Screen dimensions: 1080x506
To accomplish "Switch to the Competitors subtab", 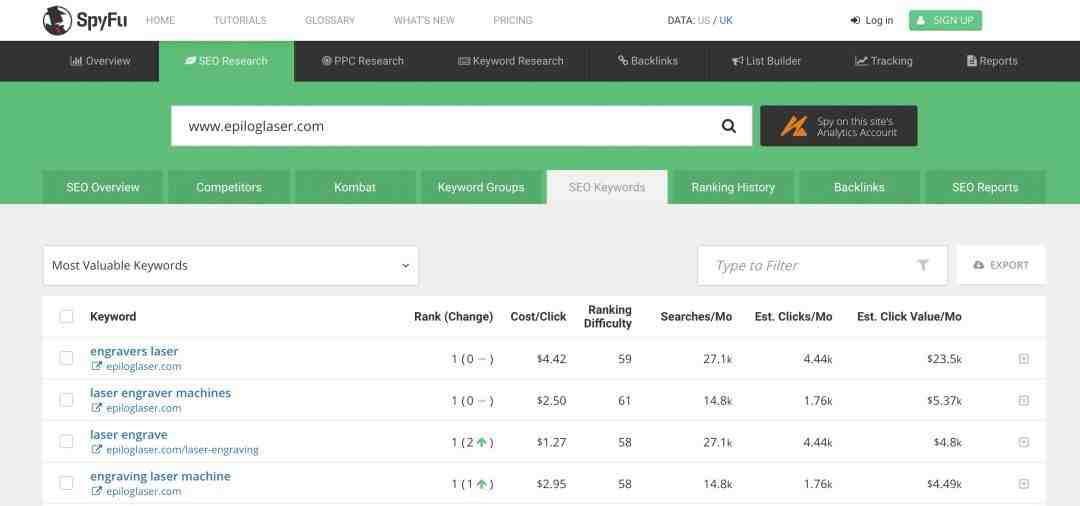I will 229,187.
